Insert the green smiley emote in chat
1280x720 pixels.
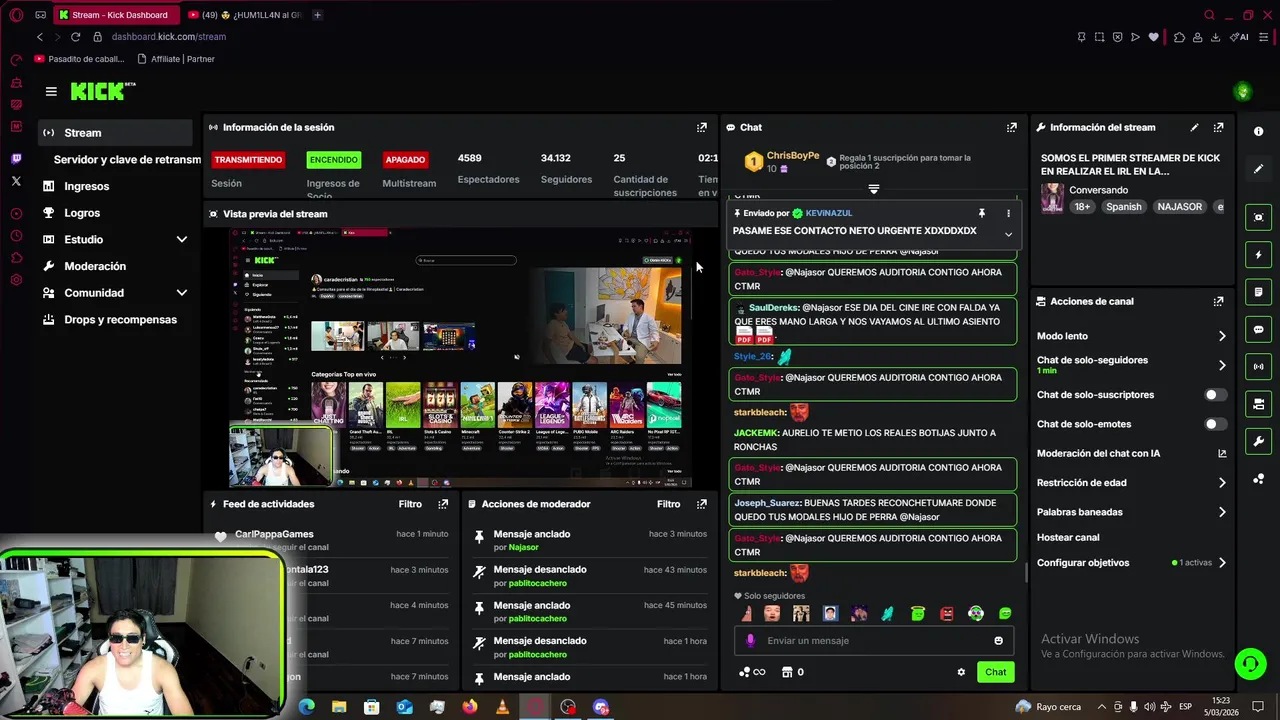pos(1005,614)
